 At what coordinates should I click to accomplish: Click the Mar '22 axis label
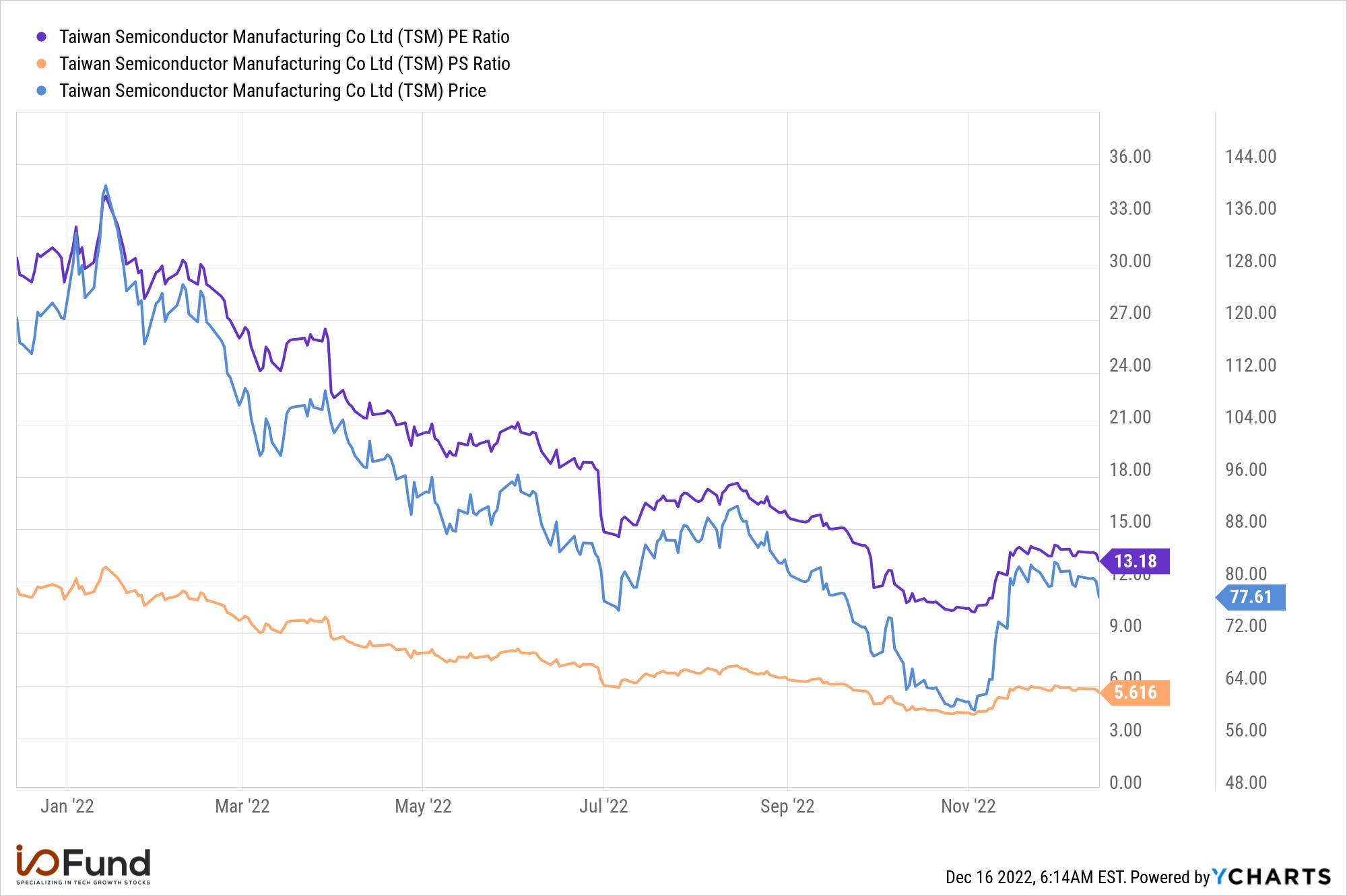click(x=242, y=806)
